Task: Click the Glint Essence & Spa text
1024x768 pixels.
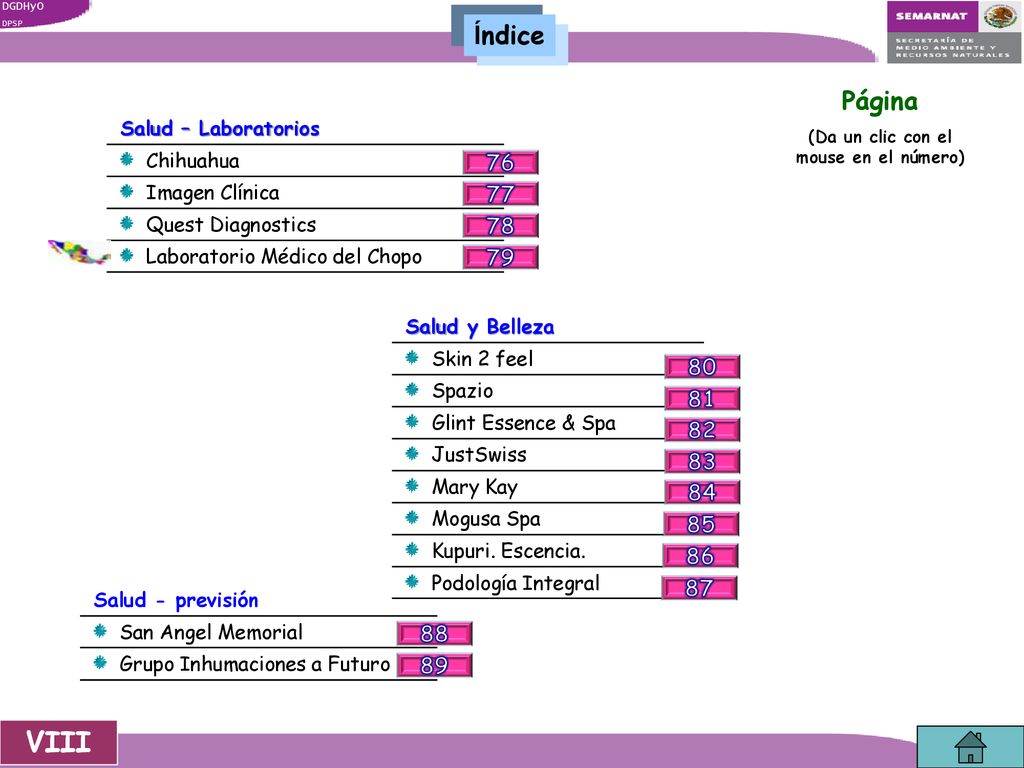Action: pyautogui.click(x=524, y=423)
